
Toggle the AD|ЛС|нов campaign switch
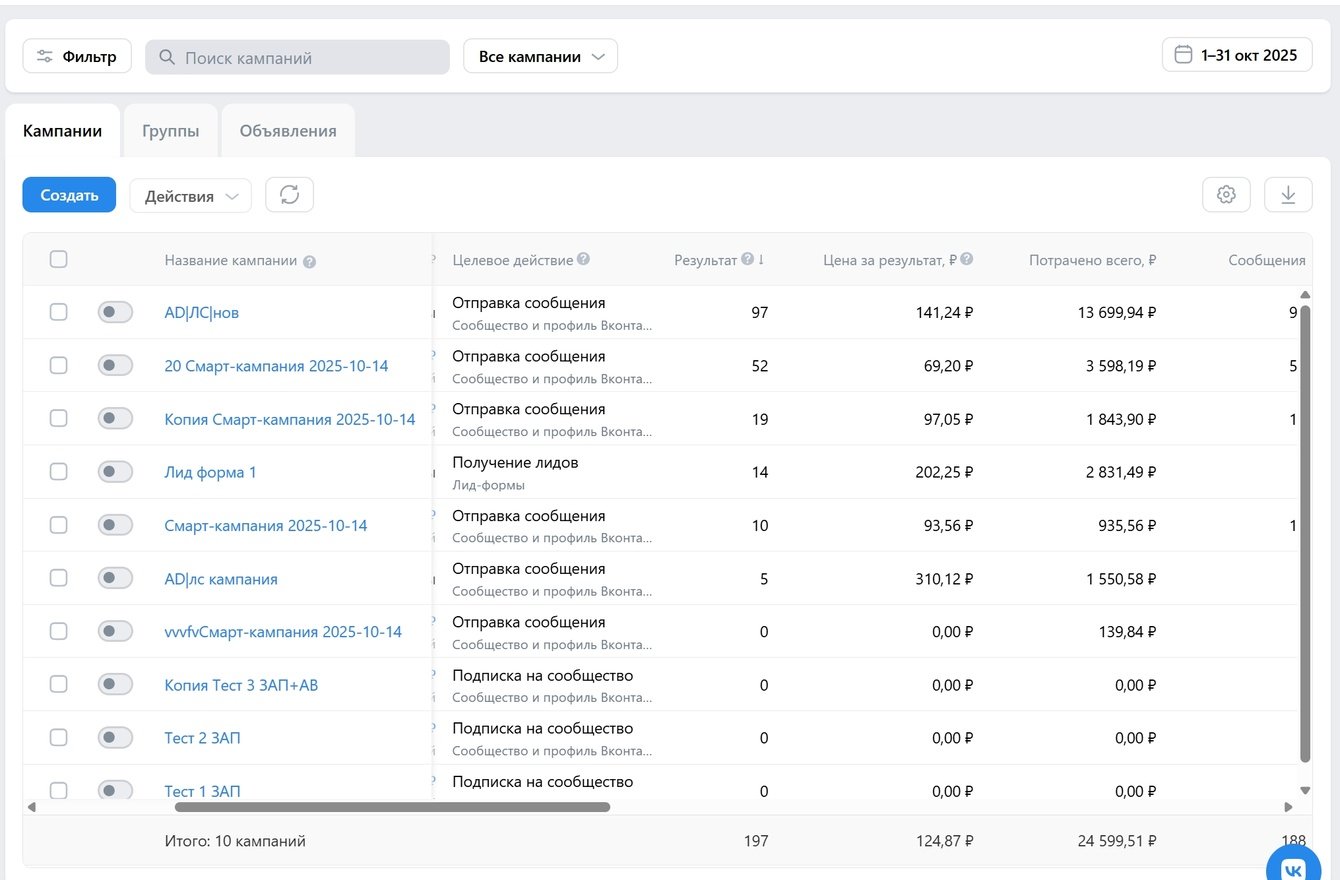(115, 313)
